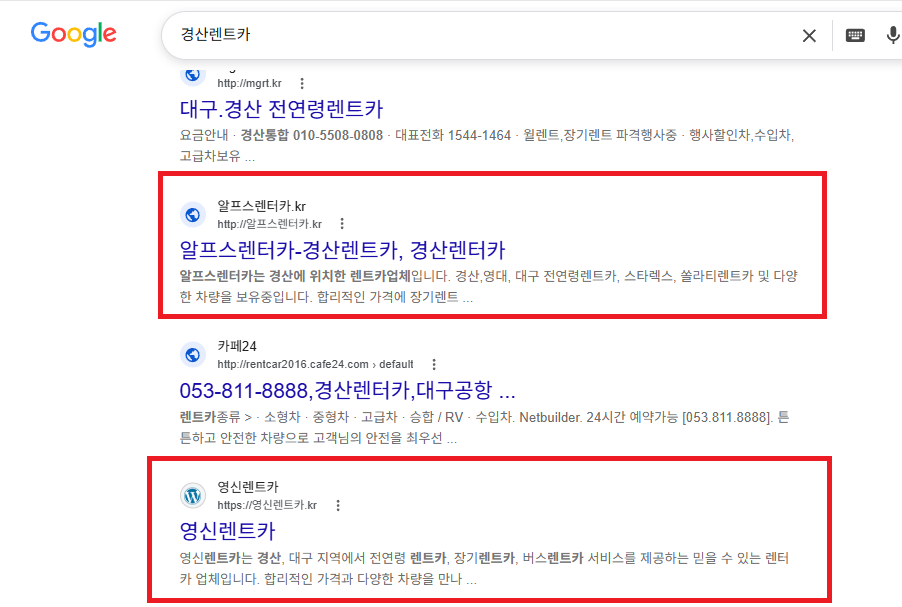Click the globe favicon of 카페24 result

[x=193, y=355]
